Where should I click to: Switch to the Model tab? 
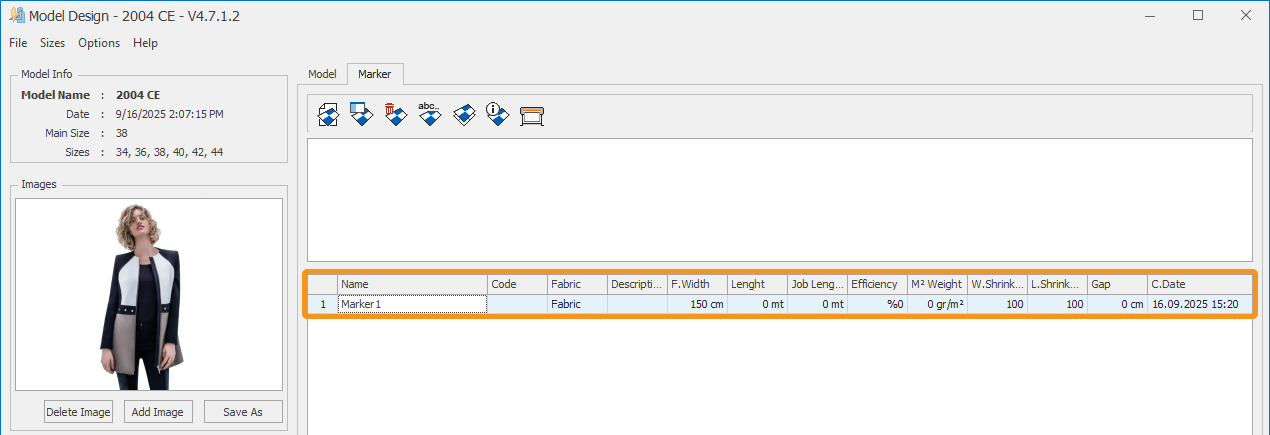pyautogui.click(x=322, y=74)
